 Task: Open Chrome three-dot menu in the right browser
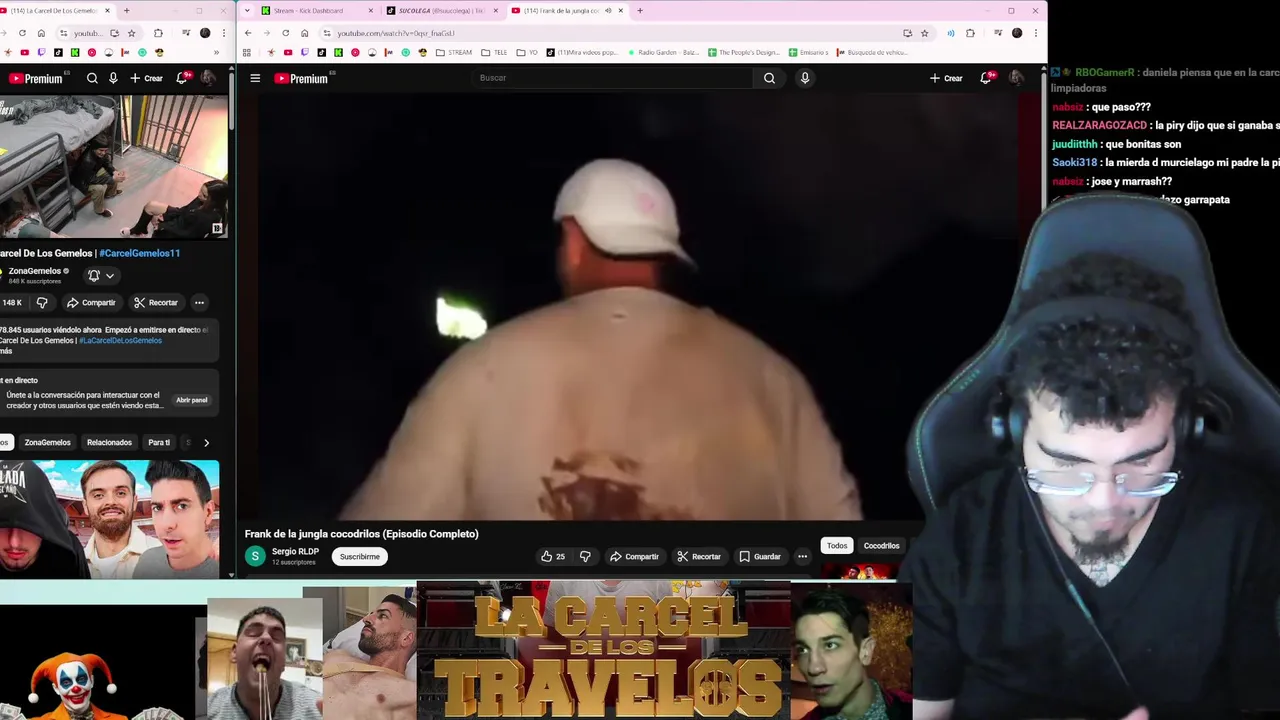click(x=1034, y=33)
